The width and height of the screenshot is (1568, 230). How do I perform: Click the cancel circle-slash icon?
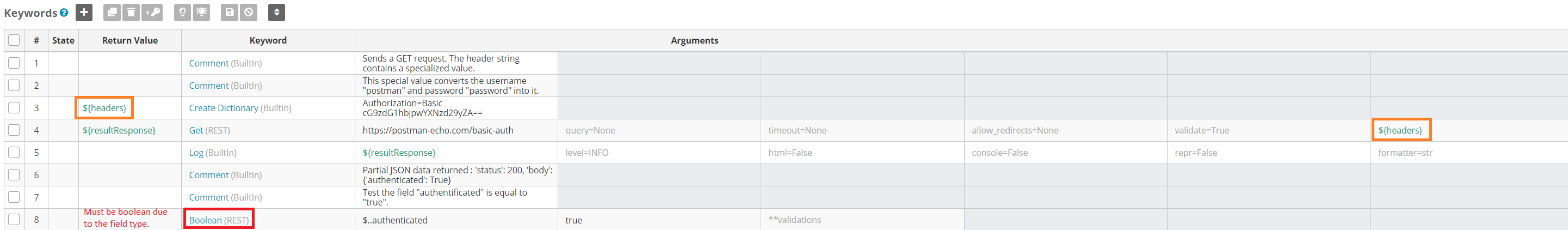coord(248,12)
